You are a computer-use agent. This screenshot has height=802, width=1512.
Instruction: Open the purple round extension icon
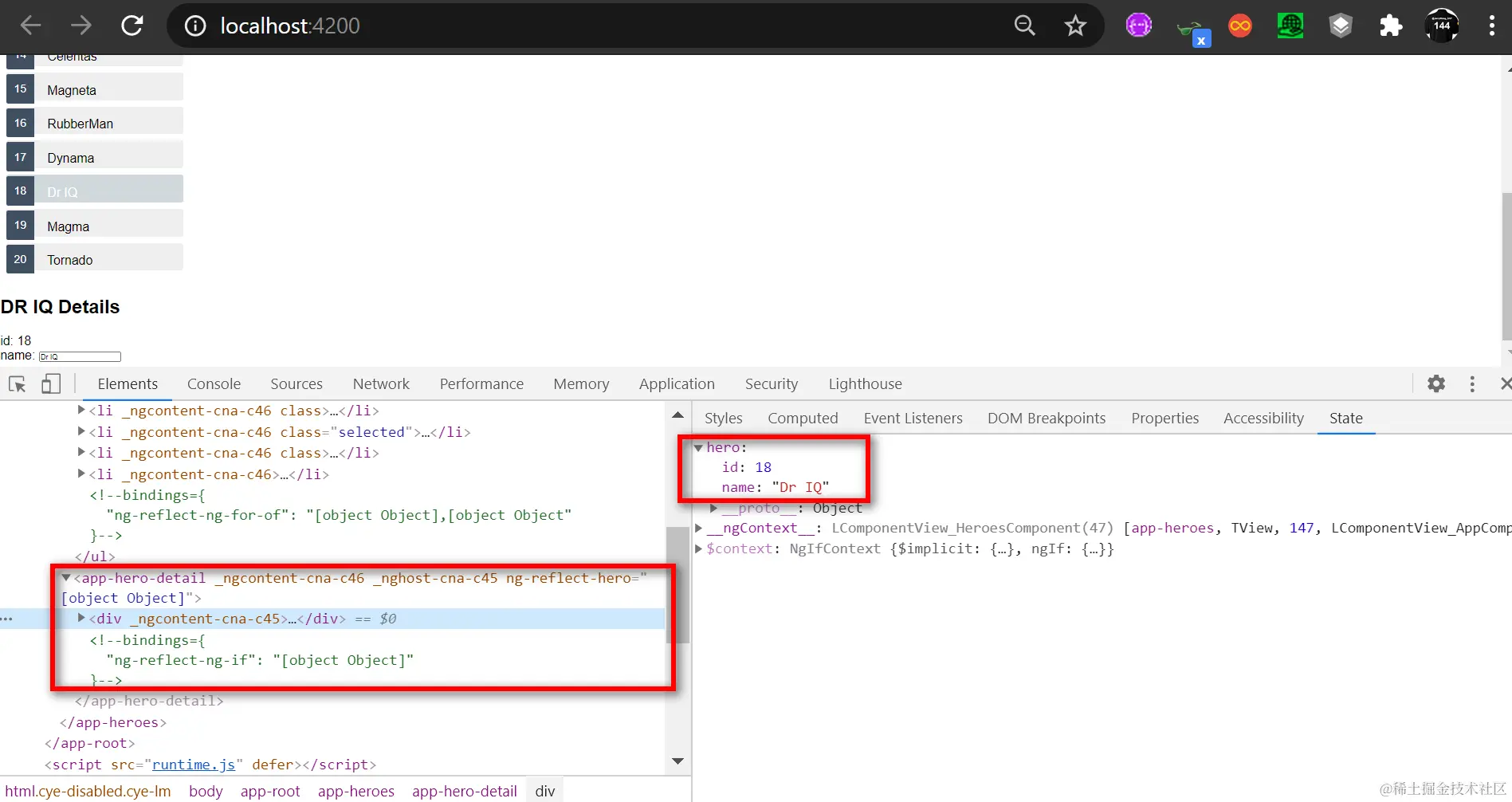click(1138, 26)
